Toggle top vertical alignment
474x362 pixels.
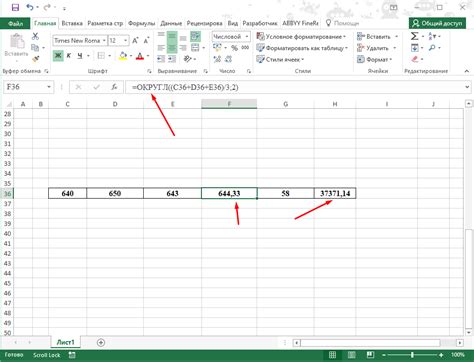click(161, 36)
